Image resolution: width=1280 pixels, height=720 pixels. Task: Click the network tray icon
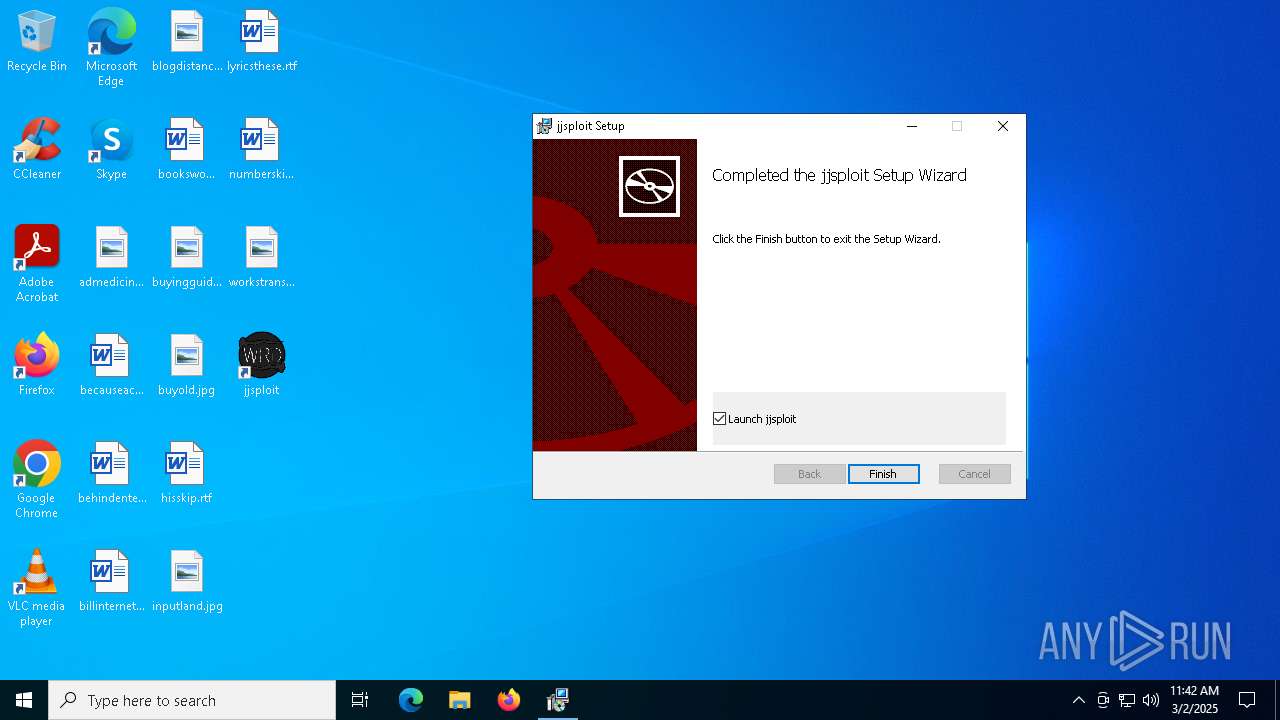pyautogui.click(x=1127, y=700)
